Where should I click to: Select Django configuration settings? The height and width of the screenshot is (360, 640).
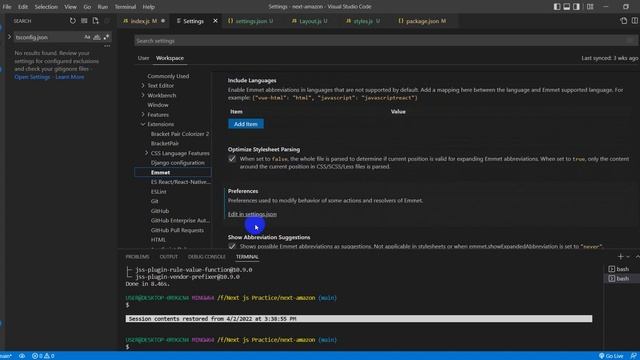coord(178,162)
